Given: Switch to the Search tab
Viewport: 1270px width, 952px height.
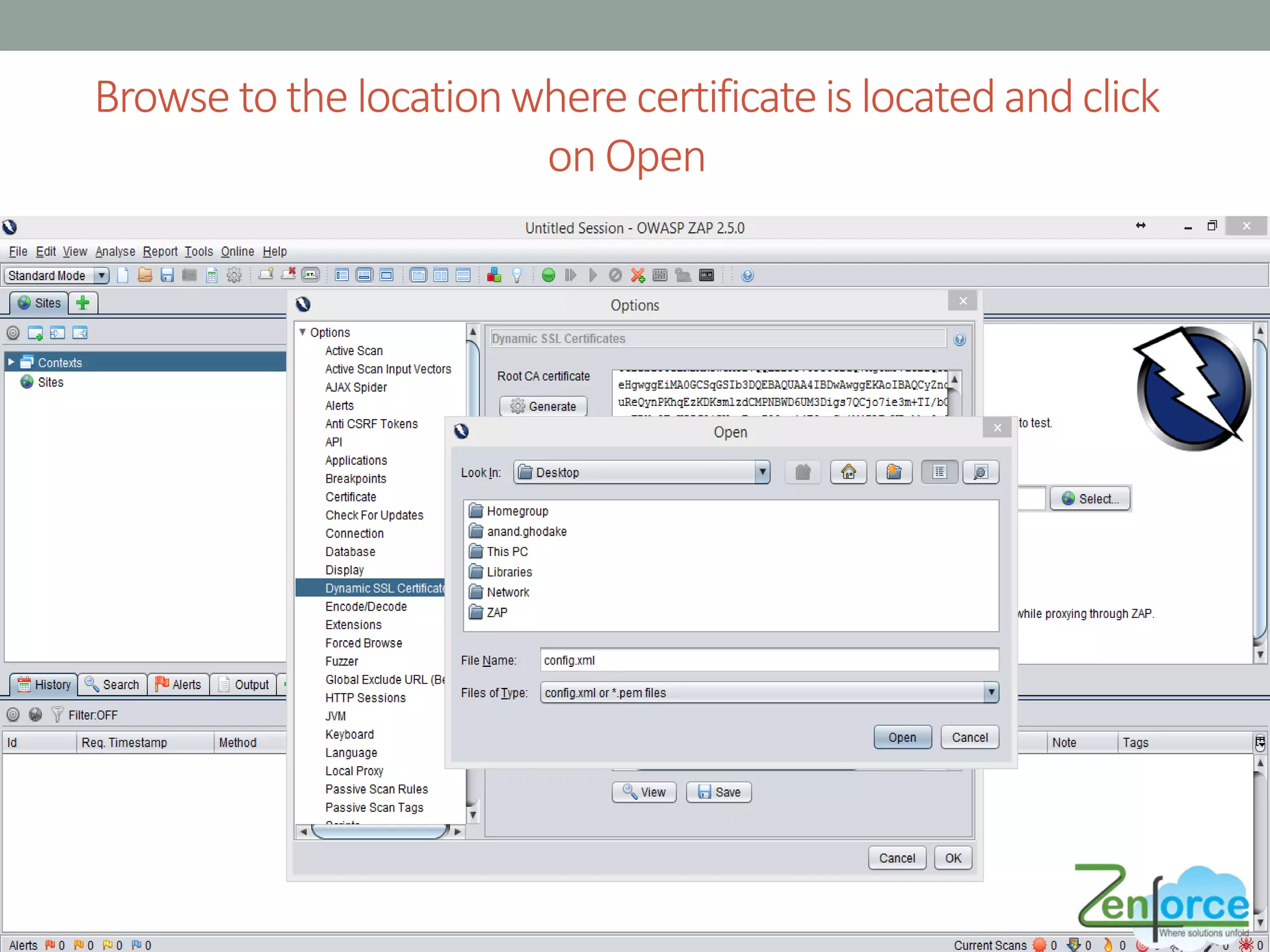Looking at the screenshot, I should (x=113, y=684).
